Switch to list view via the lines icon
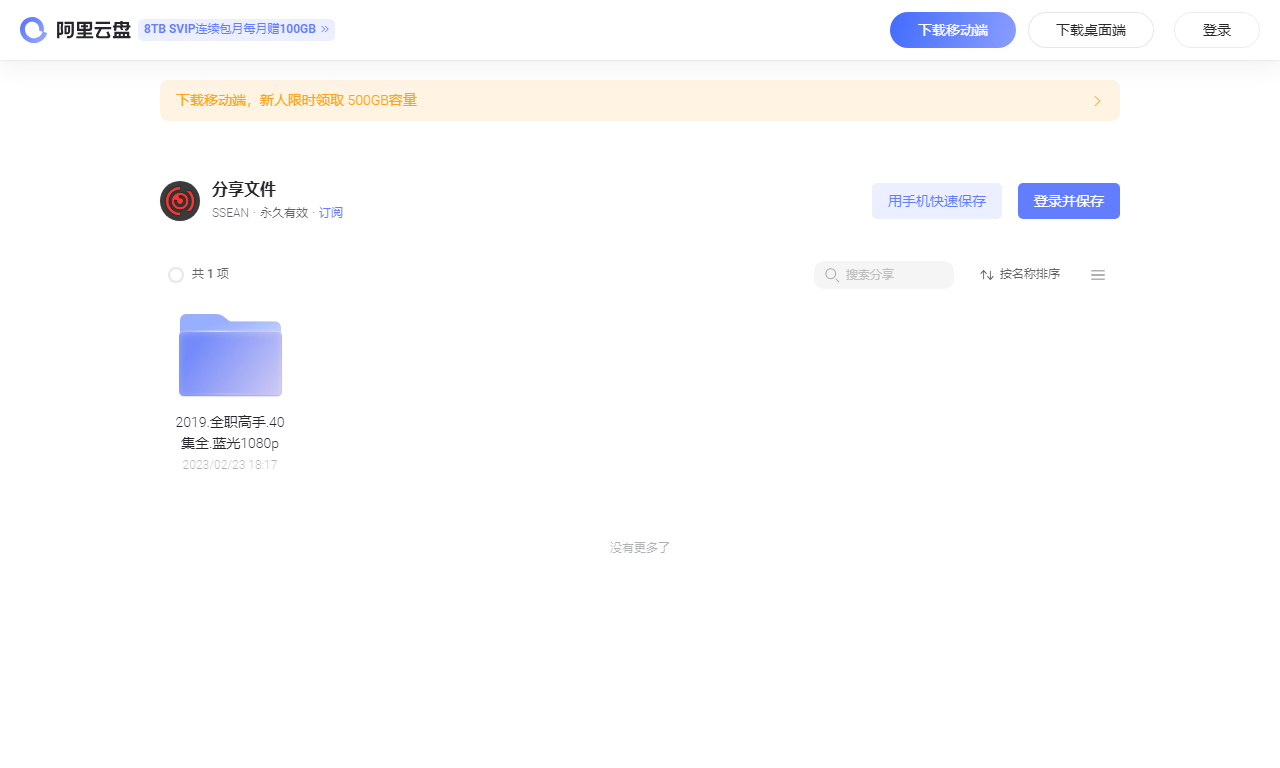1280x768 pixels. tap(1098, 275)
